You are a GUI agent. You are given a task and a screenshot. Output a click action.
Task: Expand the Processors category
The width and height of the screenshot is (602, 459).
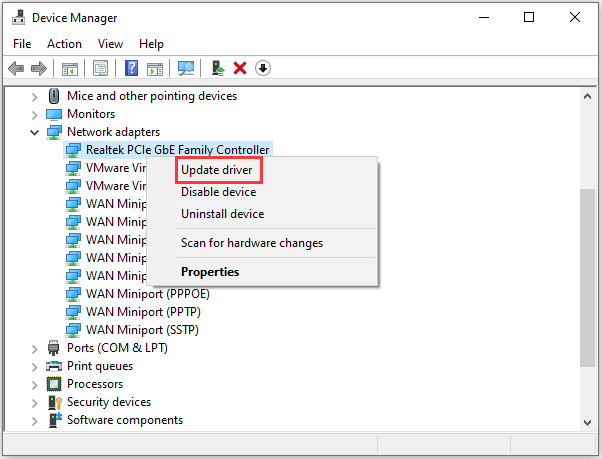pyautogui.click(x=35, y=385)
